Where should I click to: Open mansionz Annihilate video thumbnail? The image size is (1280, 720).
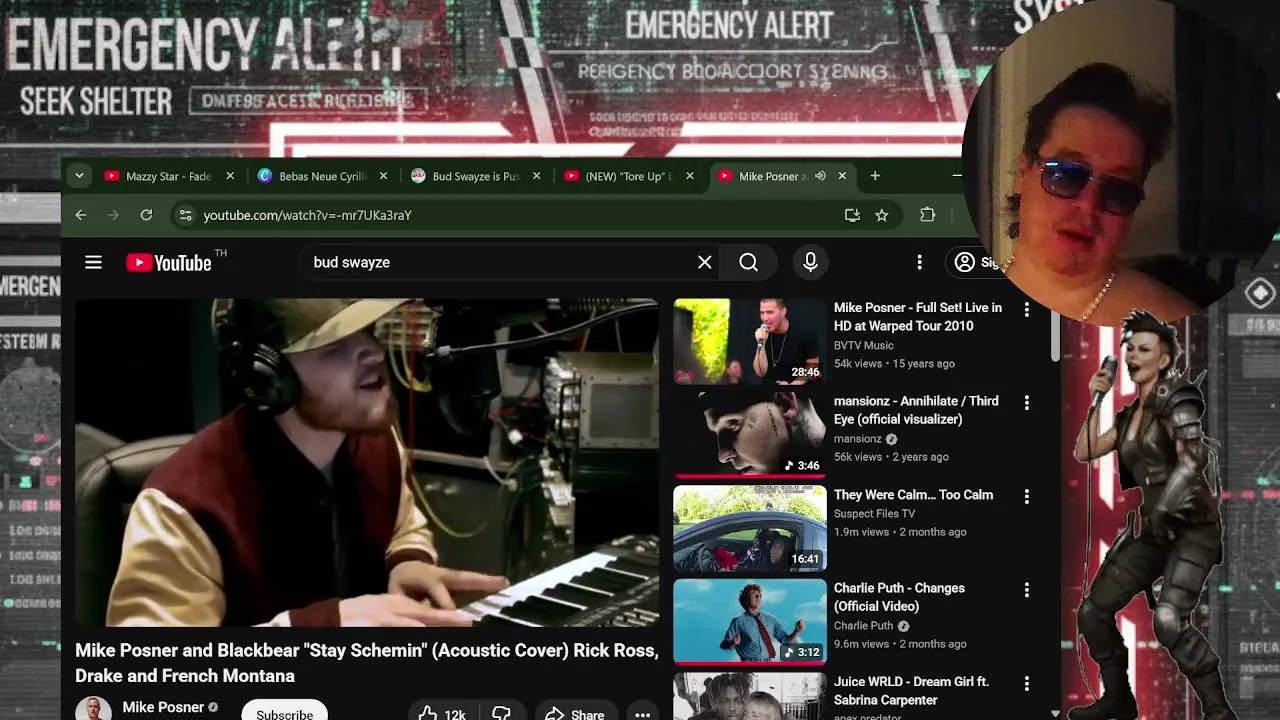point(750,434)
